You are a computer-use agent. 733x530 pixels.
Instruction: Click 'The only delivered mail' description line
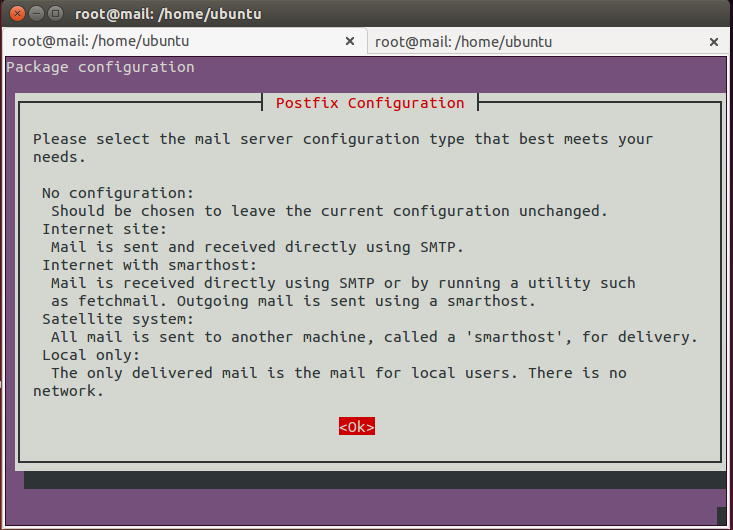click(339, 373)
